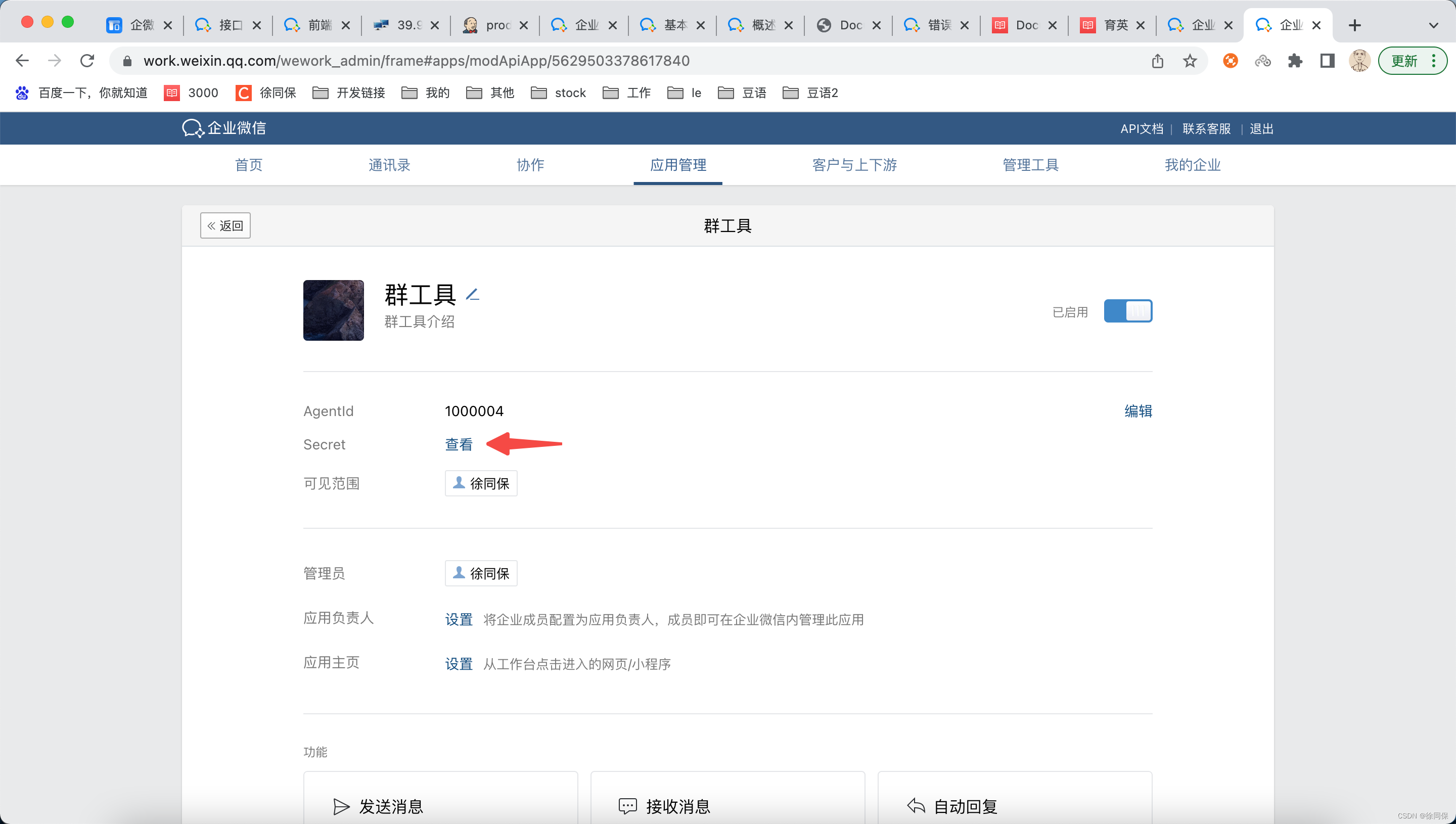Click the share page icon in address bar
The height and width of the screenshot is (824, 1456).
pyautogui.click(x=1157, y=61)
